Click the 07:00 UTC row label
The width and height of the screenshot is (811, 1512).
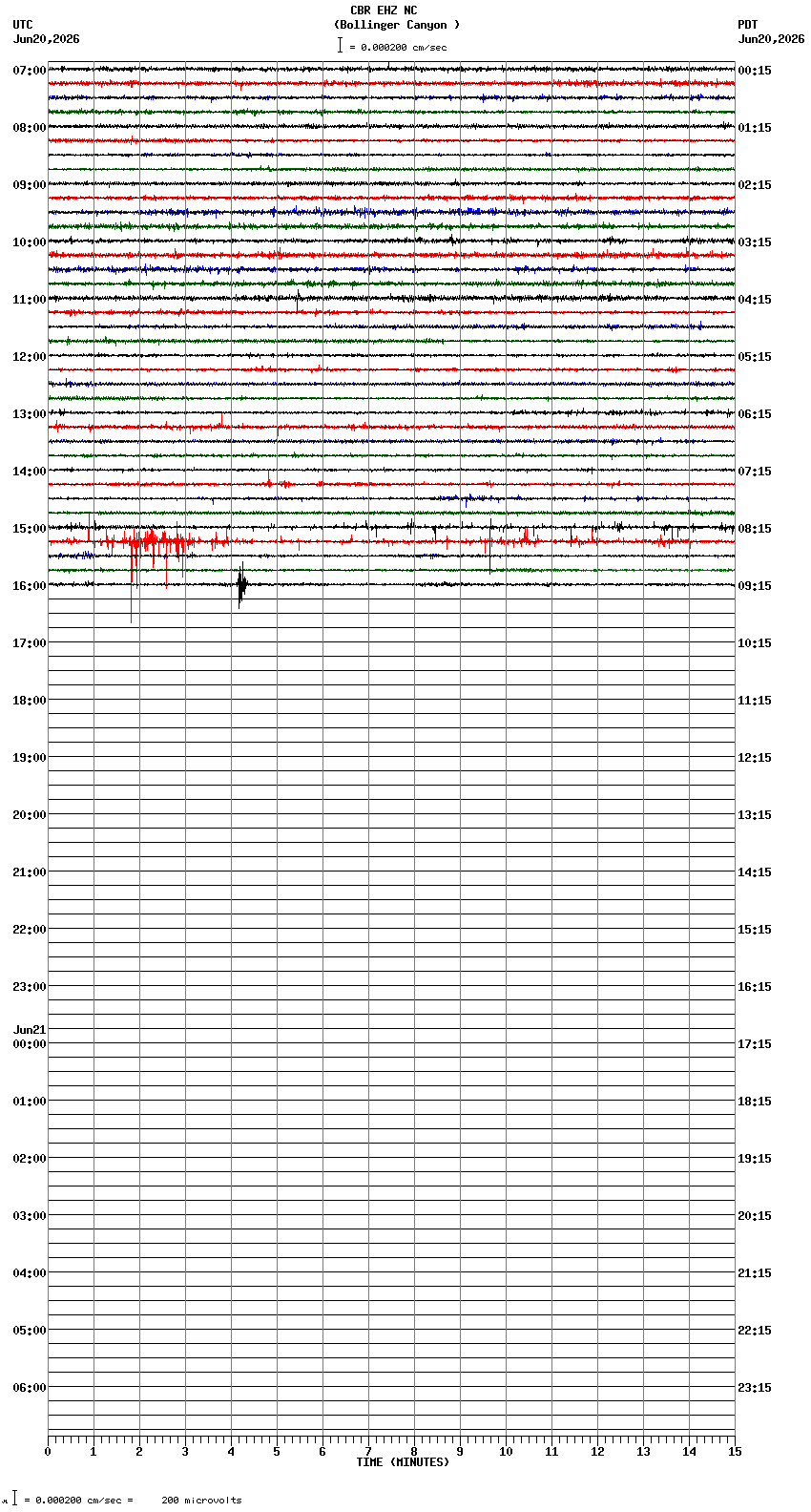[x=30, y=71]
